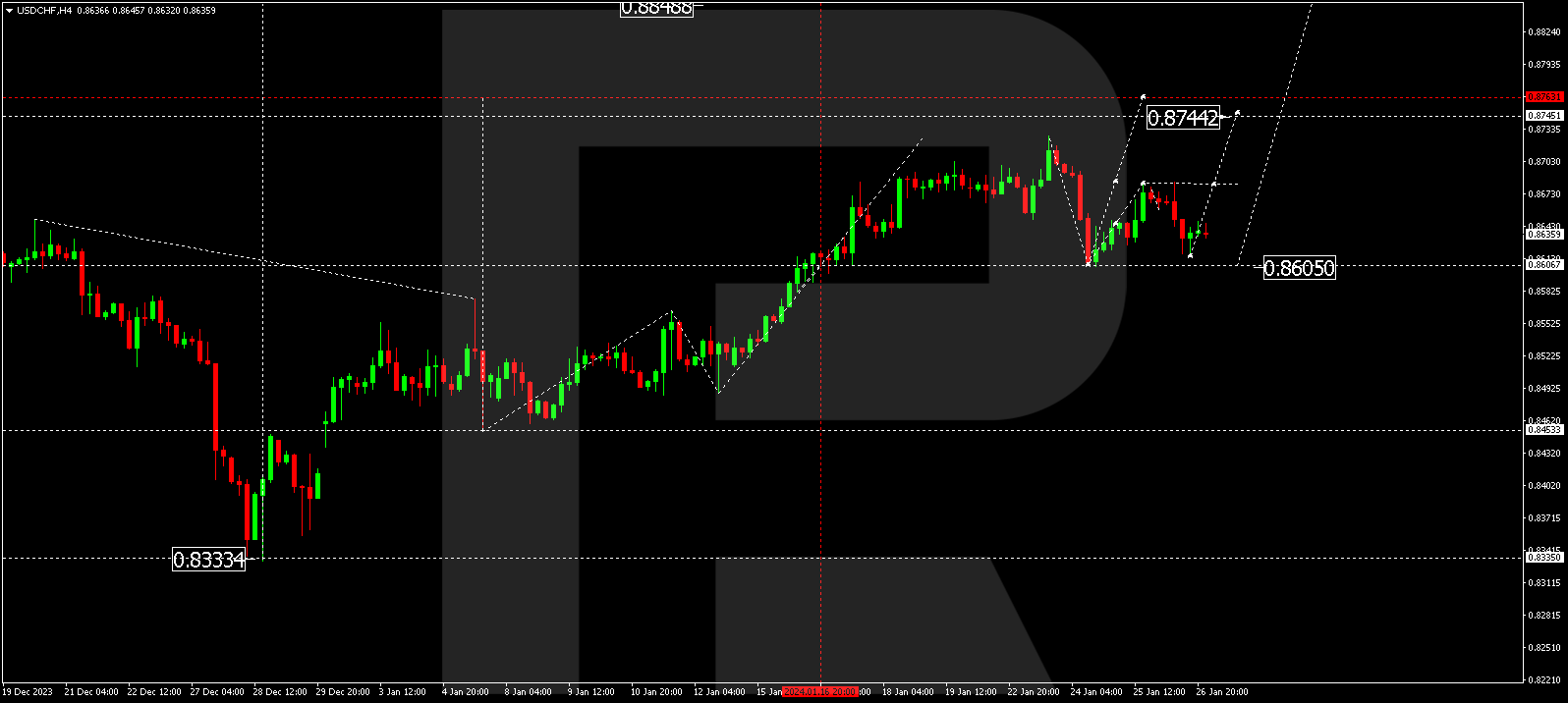Click the 29 Dec 20:00 time label
1568x703 pixels.
343,692
